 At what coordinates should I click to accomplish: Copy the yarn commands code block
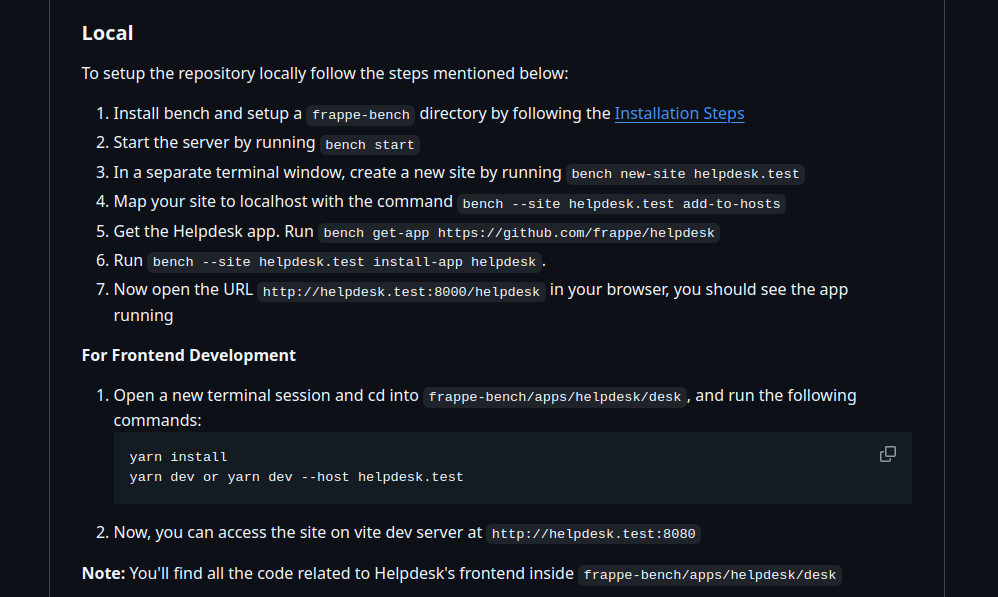pyautogui.click(x=887, y=454)
